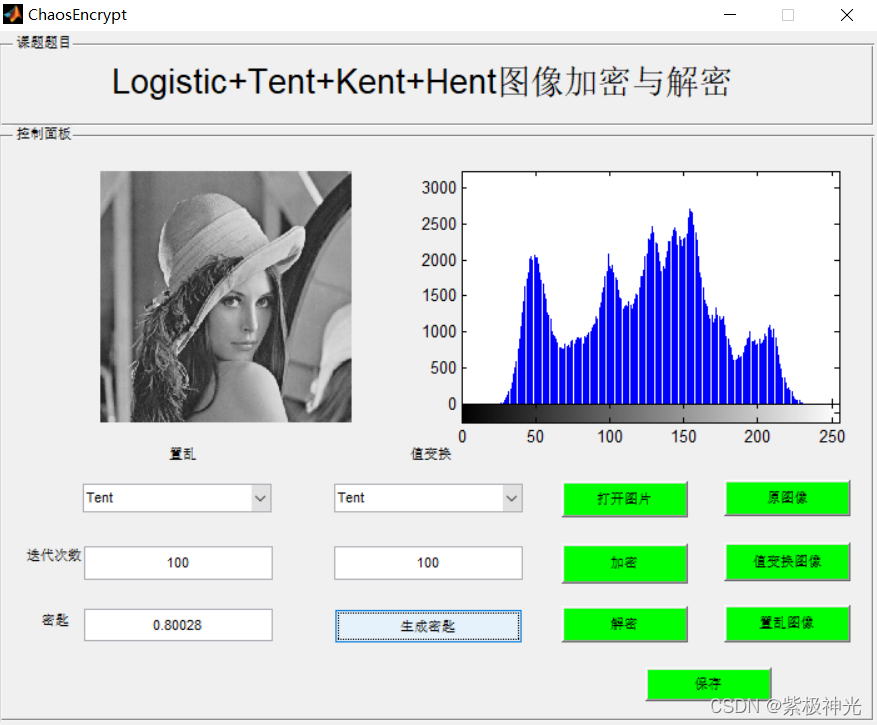Open the 置乱 Tent dropdown

[177, 498]
